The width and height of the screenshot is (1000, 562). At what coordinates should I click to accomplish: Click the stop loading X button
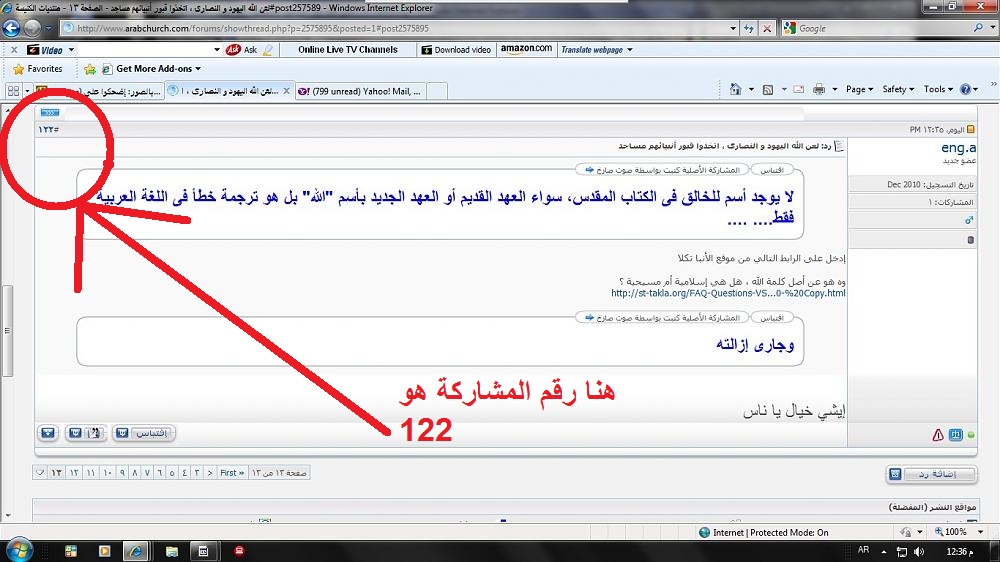tap(766, 28)
